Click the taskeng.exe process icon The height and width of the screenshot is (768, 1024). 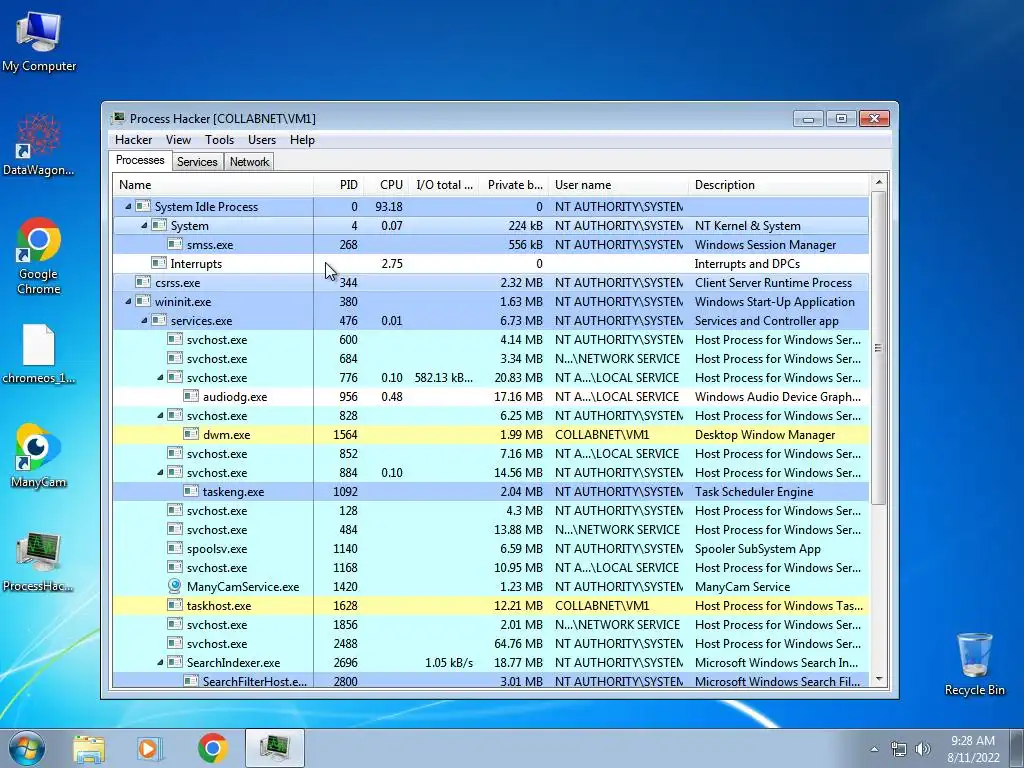click(191, 491)
